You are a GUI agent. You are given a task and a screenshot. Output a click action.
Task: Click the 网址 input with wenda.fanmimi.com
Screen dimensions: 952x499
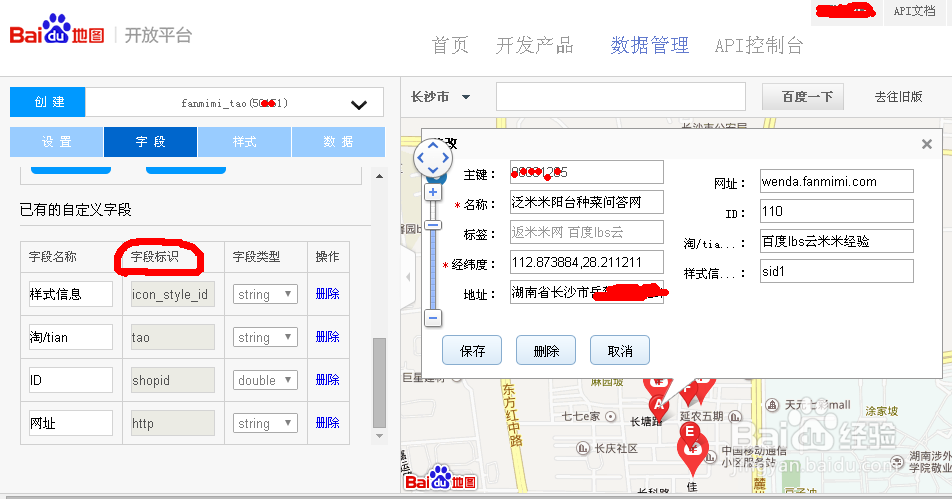[x=837, y=182]
